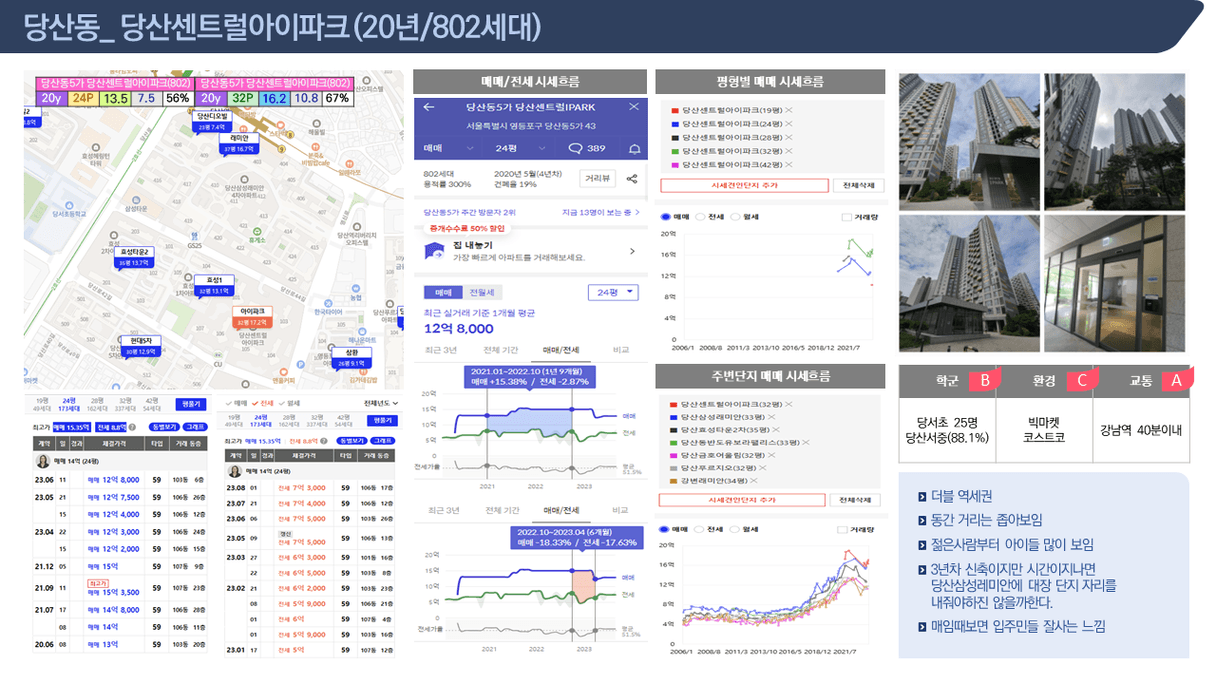Viewport: 1216px width, 684px height.
Task: Click the green 전세 line in upper chart
Action: pos(530,433)
